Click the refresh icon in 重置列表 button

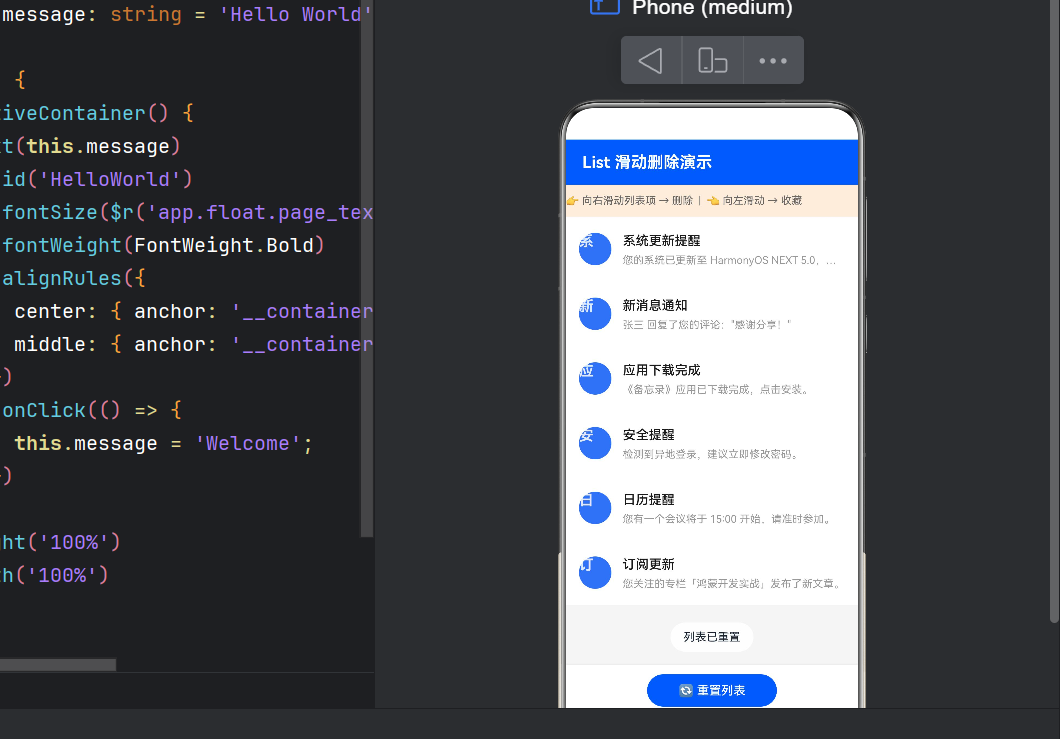tap(685, 690)
